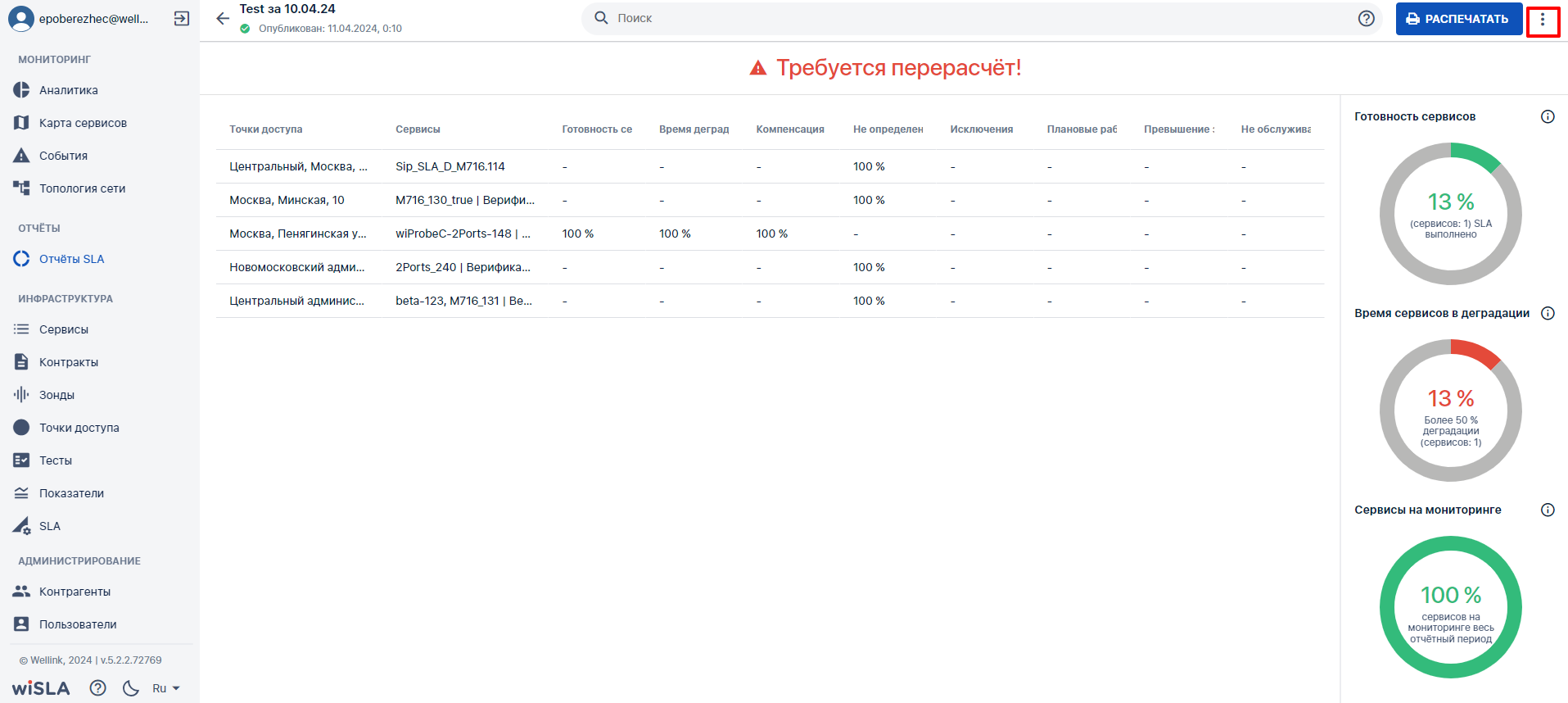
Task: Click the Отчёты SLA circle icon
Action: point(21,259)
